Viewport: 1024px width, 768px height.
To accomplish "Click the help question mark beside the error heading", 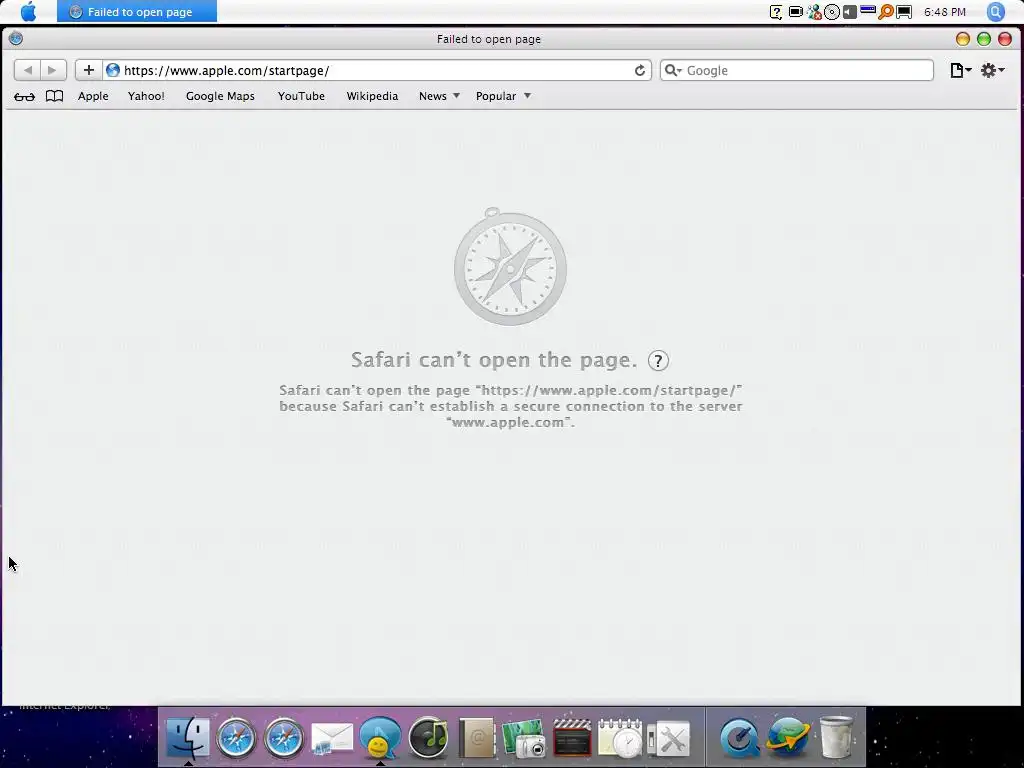I will (x=658, y=360).
